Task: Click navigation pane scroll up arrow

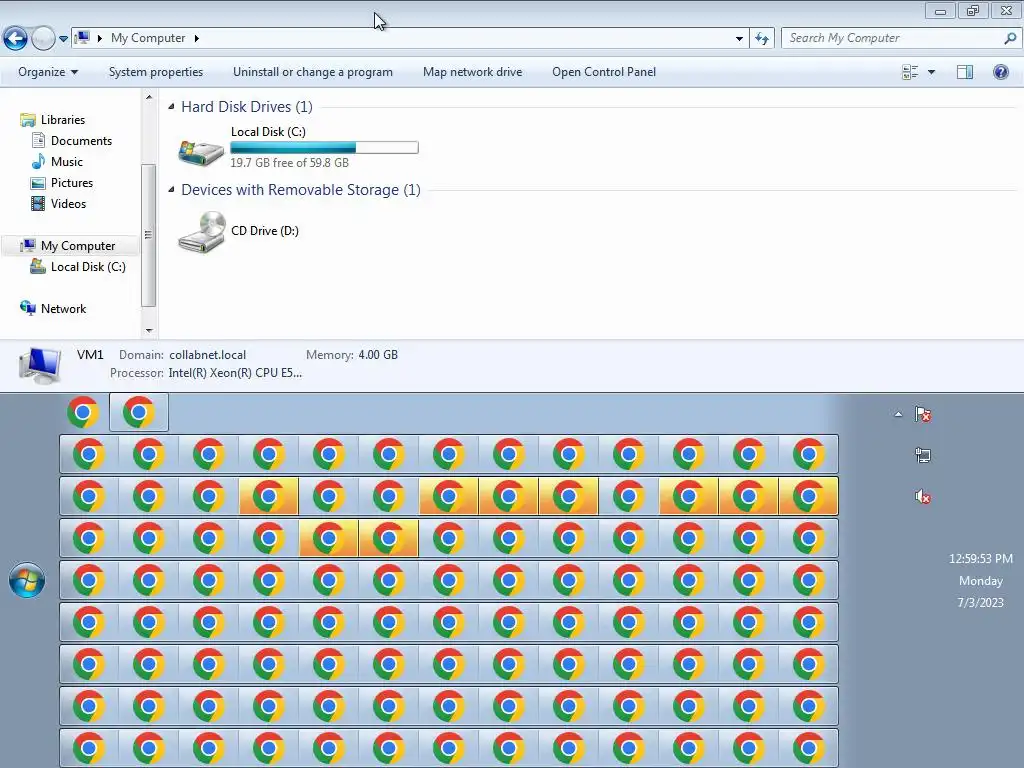Action: pos(149,97)
